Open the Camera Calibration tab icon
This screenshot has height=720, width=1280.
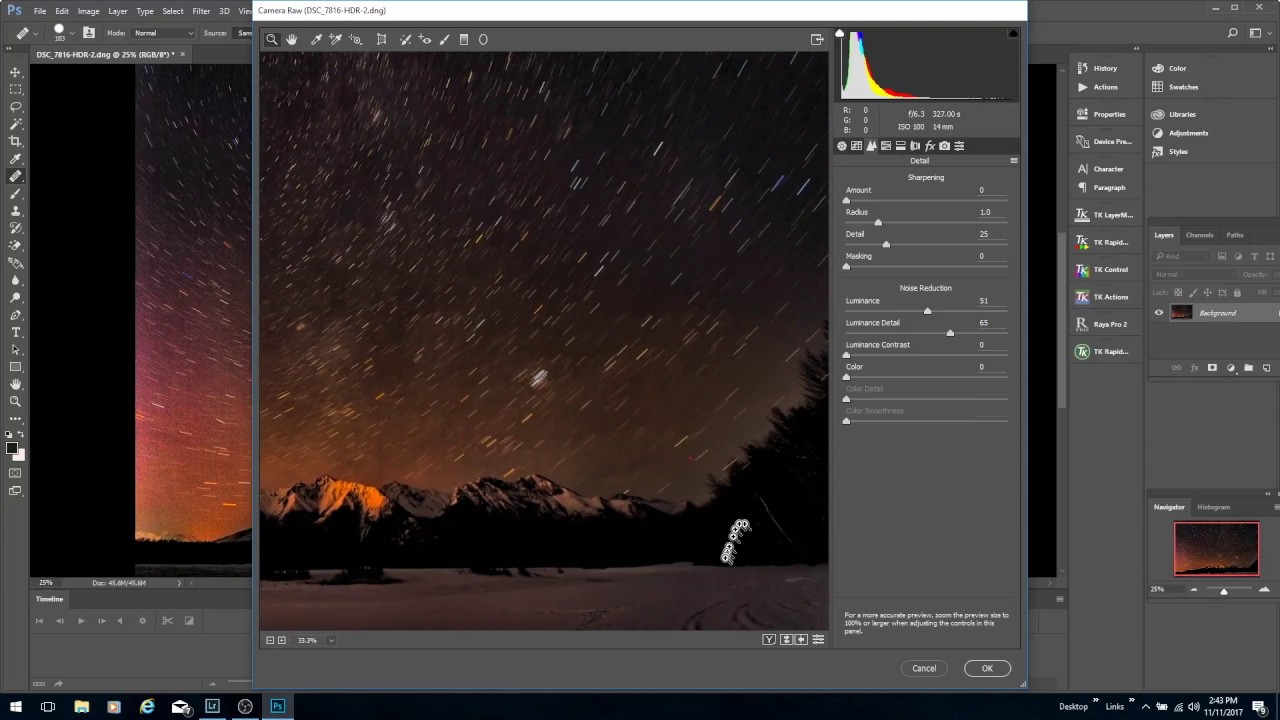[944, 146]
